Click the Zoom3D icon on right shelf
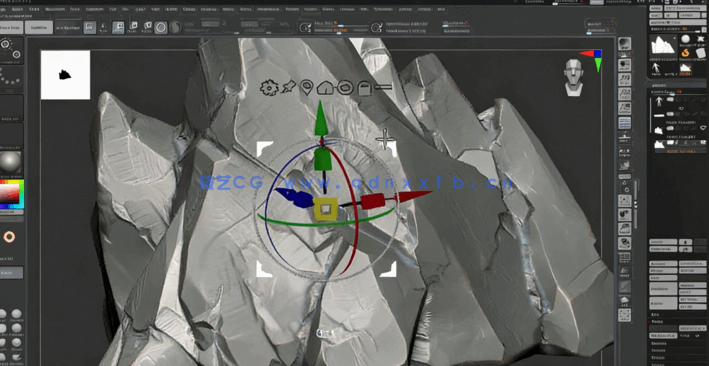Image resolution: width=709 pixels, height=366 pixels. pyautogui.click(x=624, y=229)
